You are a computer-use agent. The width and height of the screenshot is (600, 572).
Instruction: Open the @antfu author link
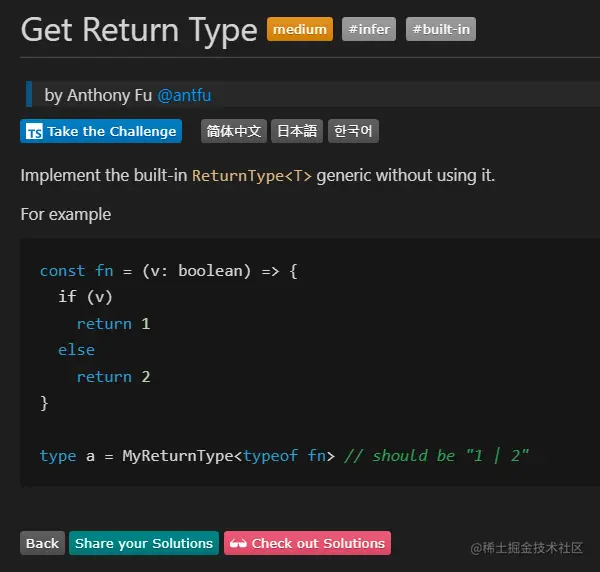(x=184, y=95)
